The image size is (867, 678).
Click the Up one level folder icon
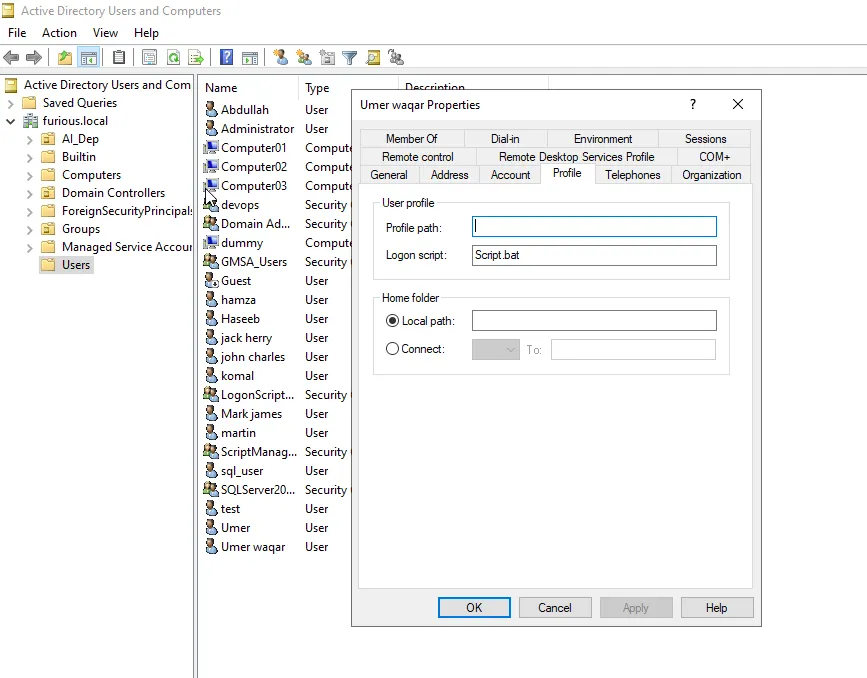click(x=65, y=58)
